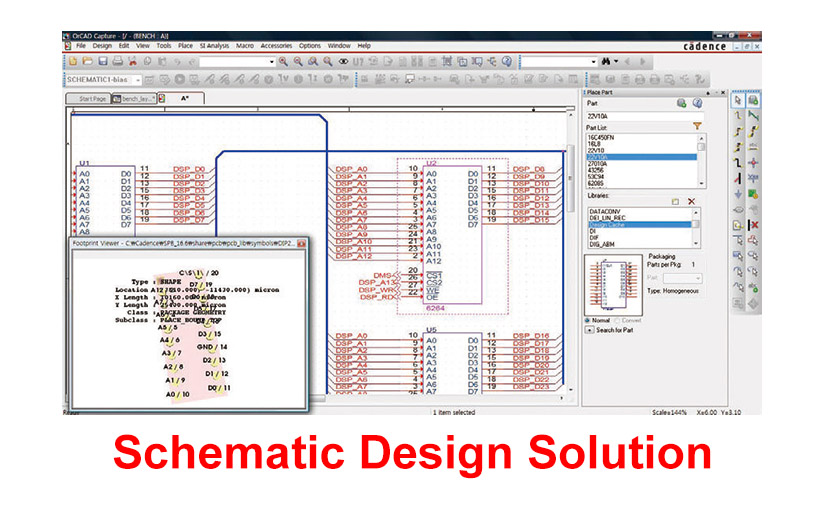Expand the Search for Part section
Image resolution: width=824 pixels, height=531 pixels.
click(590, 330)
